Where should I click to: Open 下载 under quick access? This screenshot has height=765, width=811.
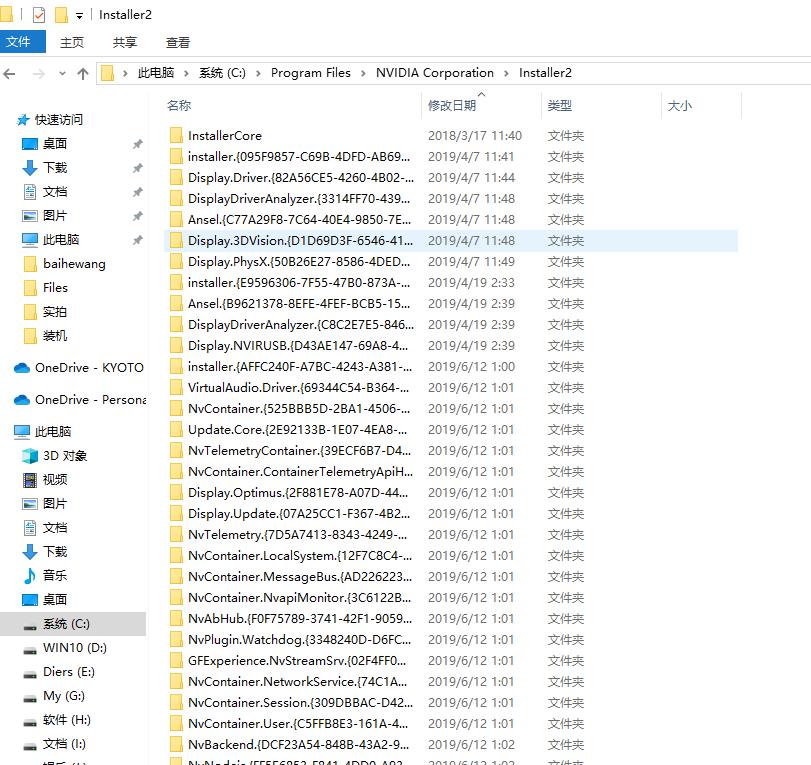(55, 168)
